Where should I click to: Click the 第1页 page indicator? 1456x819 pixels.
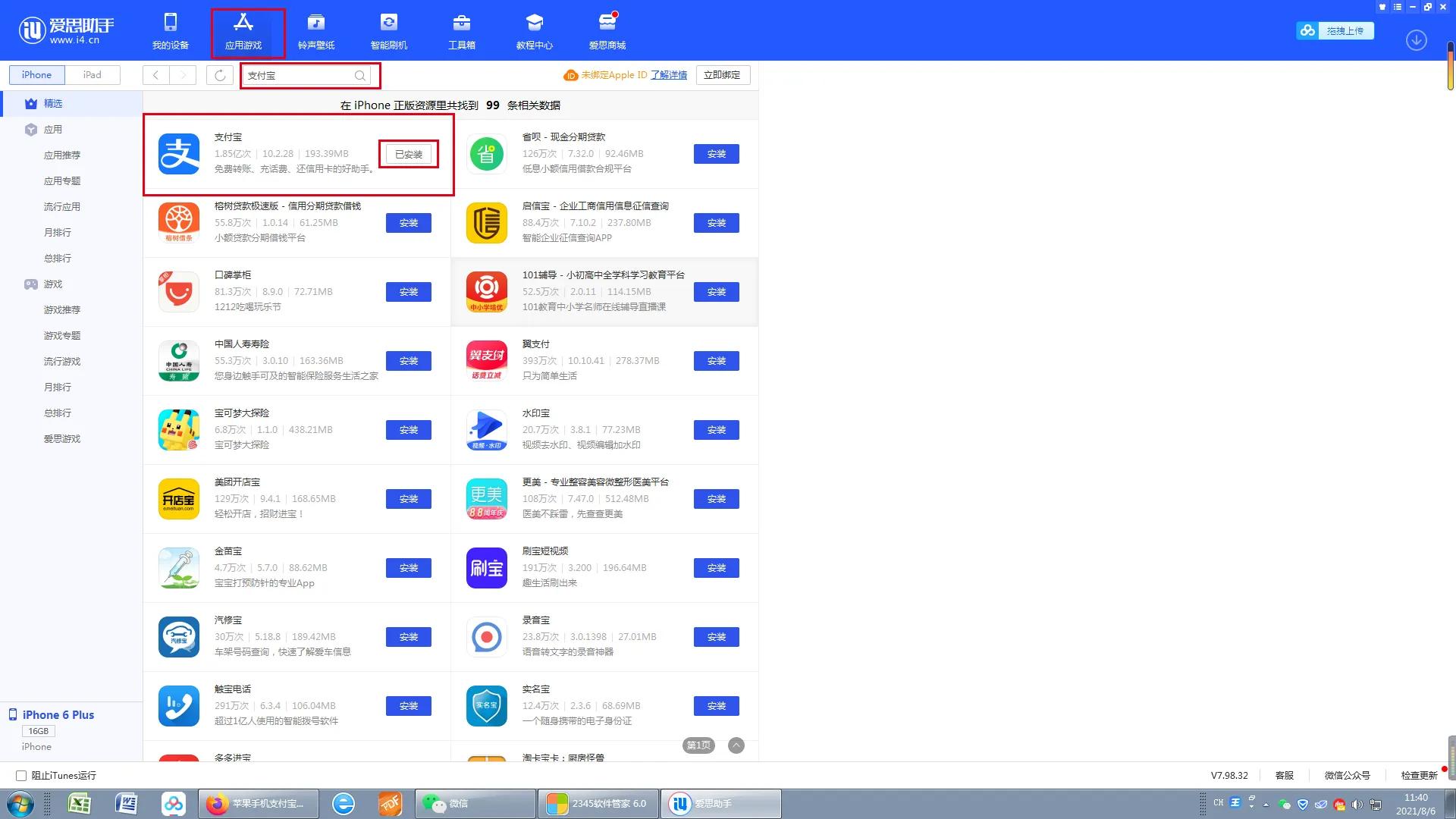tap(698, 745)
